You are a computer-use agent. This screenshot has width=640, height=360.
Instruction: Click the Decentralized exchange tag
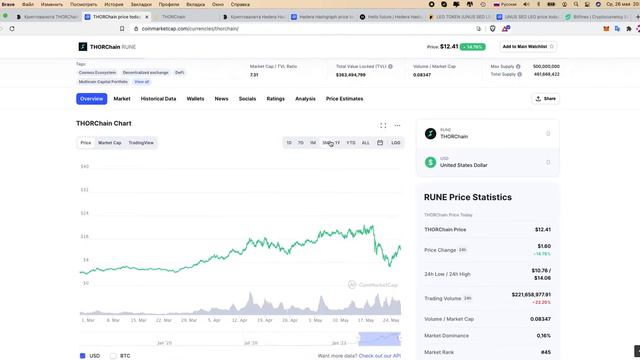[145, 73]
